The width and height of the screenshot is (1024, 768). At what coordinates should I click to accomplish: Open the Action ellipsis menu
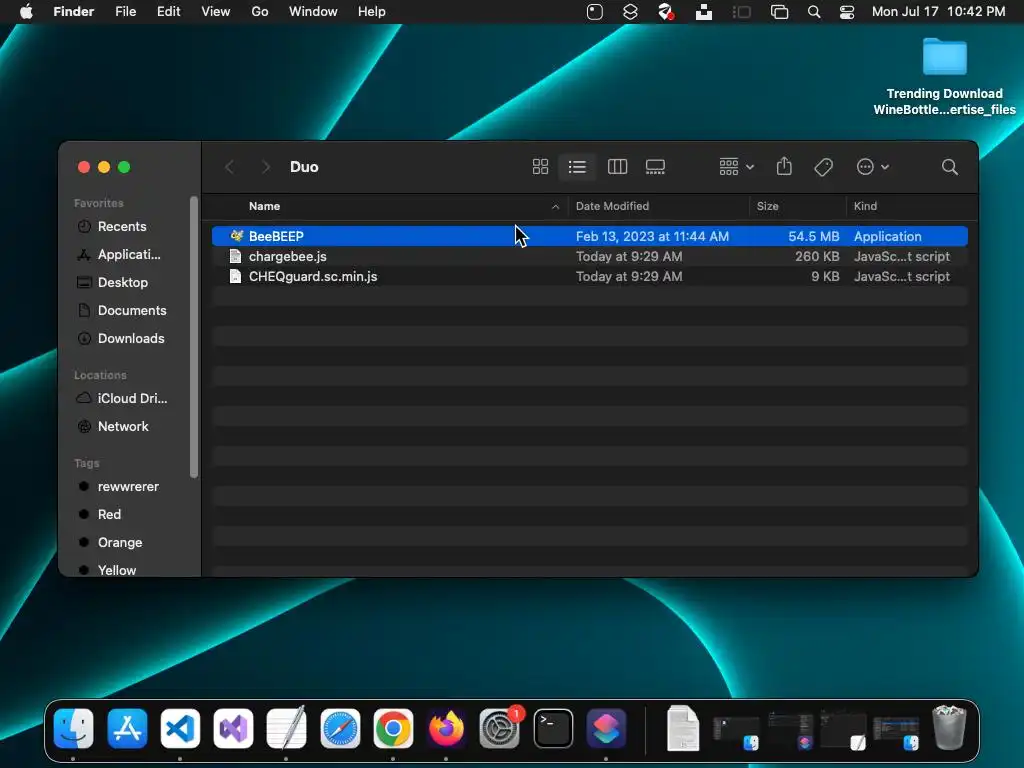pos(872,167)
